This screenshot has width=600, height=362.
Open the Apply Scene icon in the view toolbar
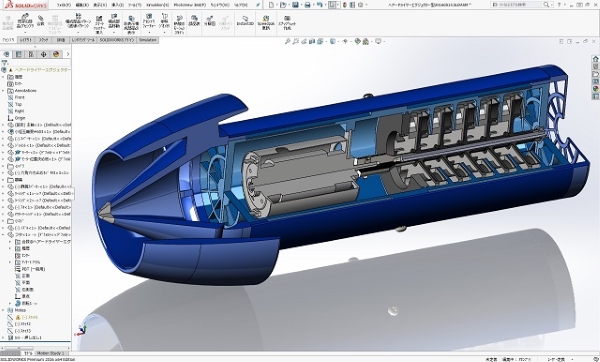click(x=365, y=41)
